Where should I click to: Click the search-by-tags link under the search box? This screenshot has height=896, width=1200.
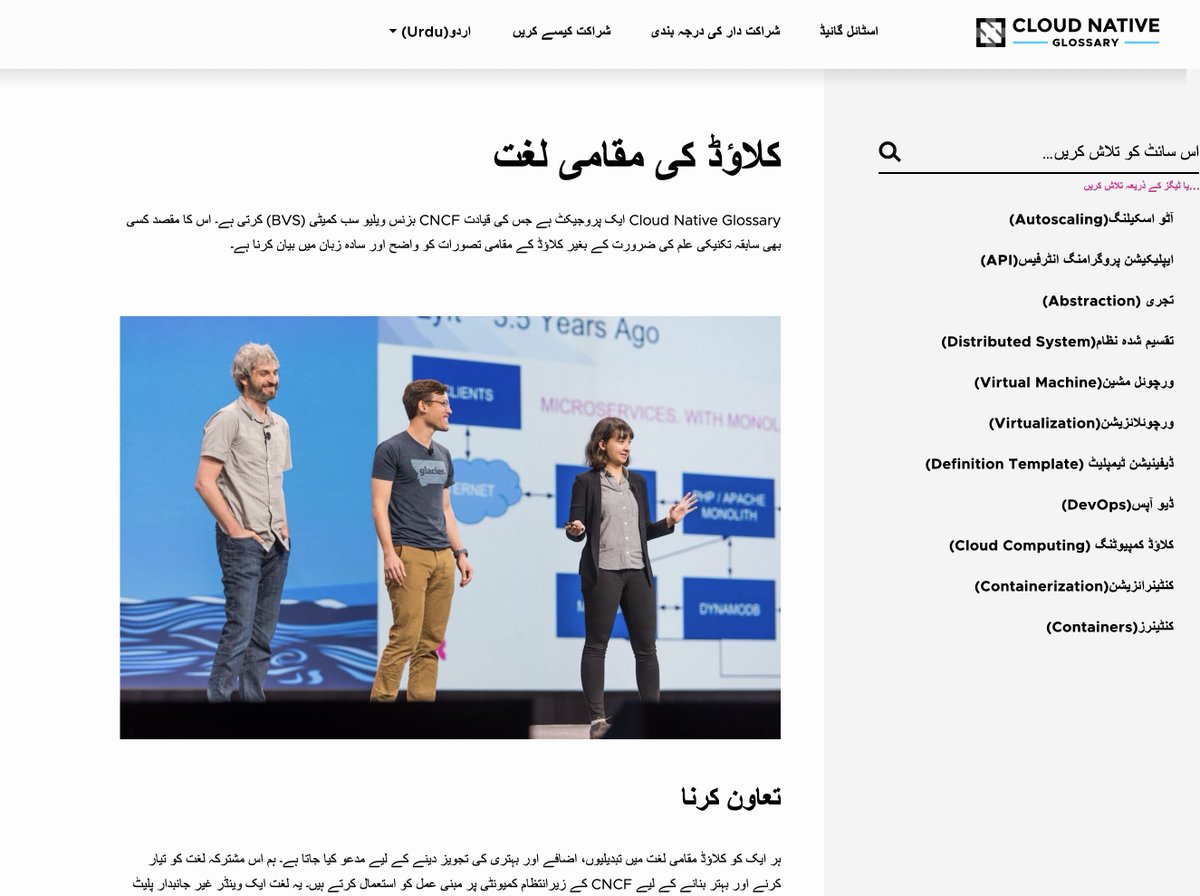click(1142, 186)
